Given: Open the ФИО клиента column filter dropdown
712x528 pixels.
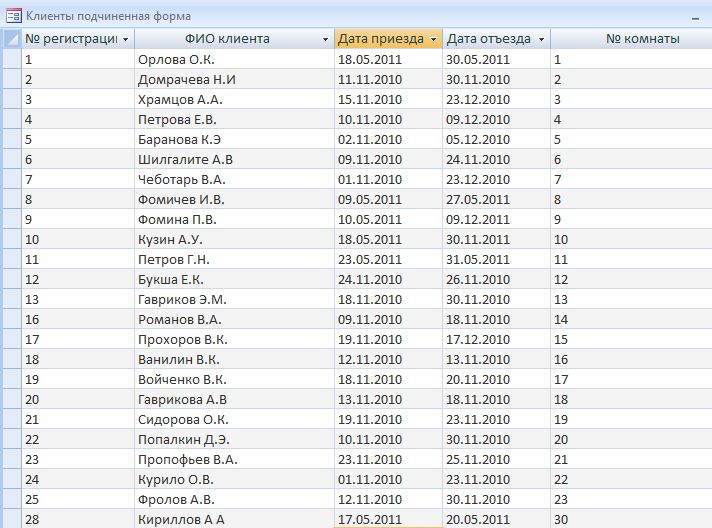Looking at the screenshot, I should [x=325, y=39].
